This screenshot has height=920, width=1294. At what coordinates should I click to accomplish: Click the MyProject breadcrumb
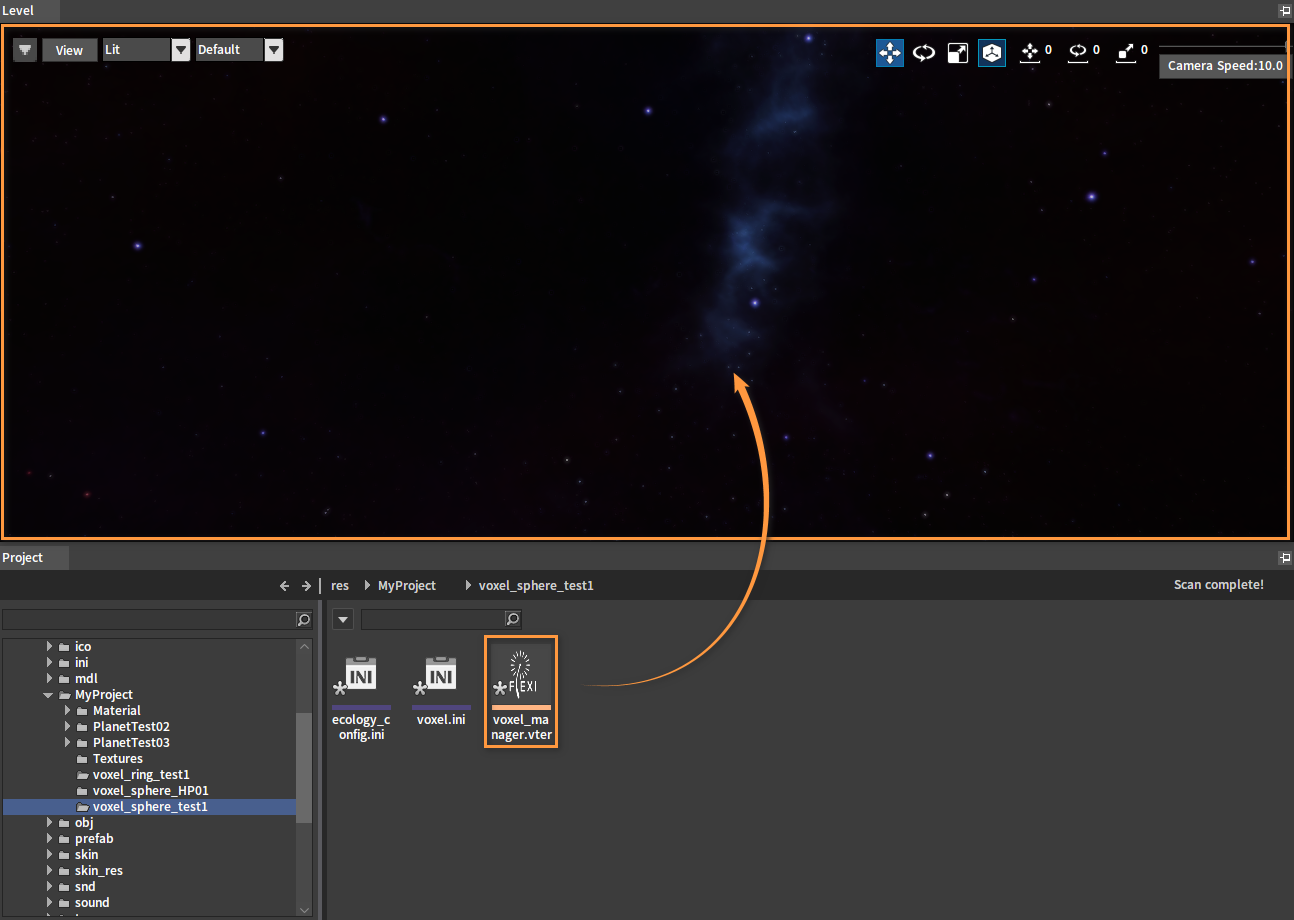407,586
